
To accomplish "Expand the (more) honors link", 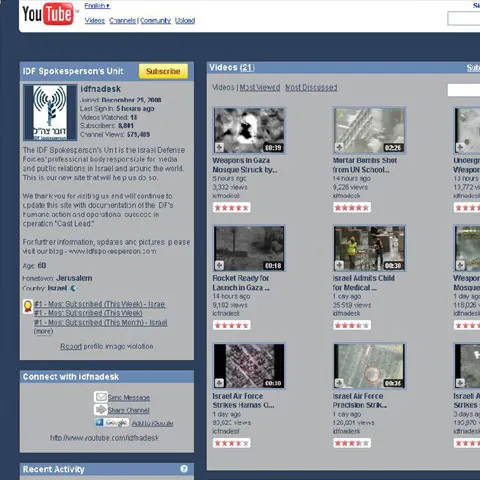I will 43,331.
